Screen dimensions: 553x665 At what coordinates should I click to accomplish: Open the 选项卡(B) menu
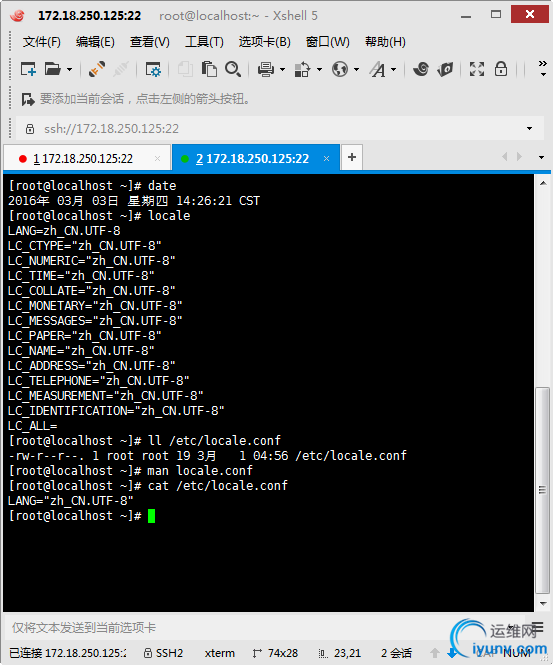pos(265,42)
